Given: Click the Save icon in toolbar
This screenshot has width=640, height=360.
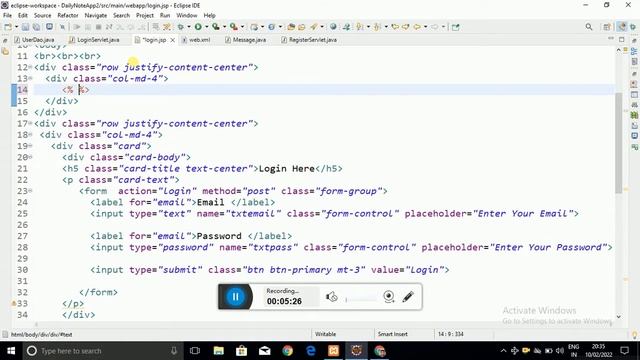Looking at the screenshot, I should 25,27.
